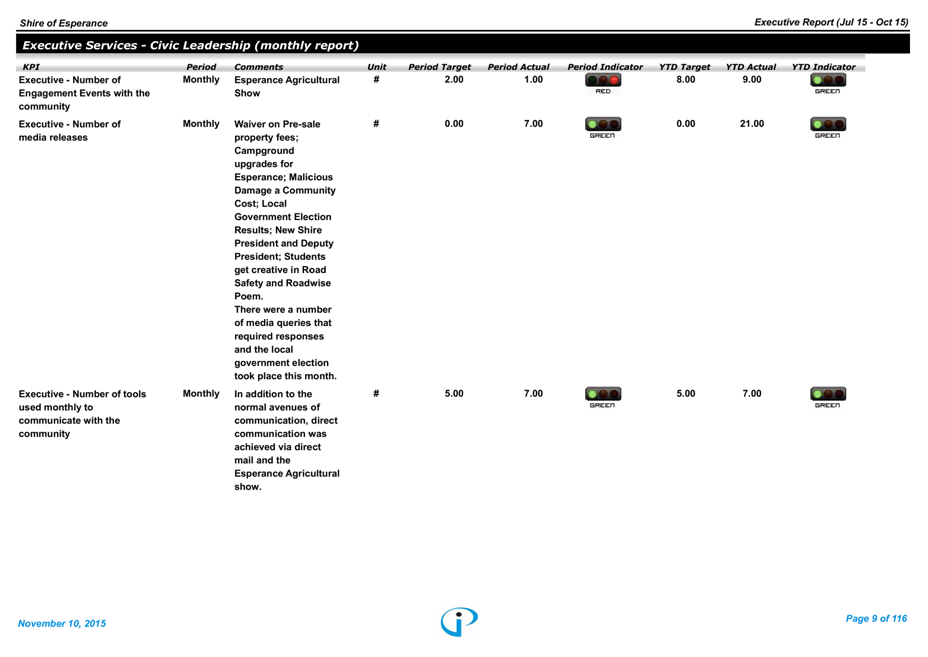Select the Comments column header

(x=258, y=67)
